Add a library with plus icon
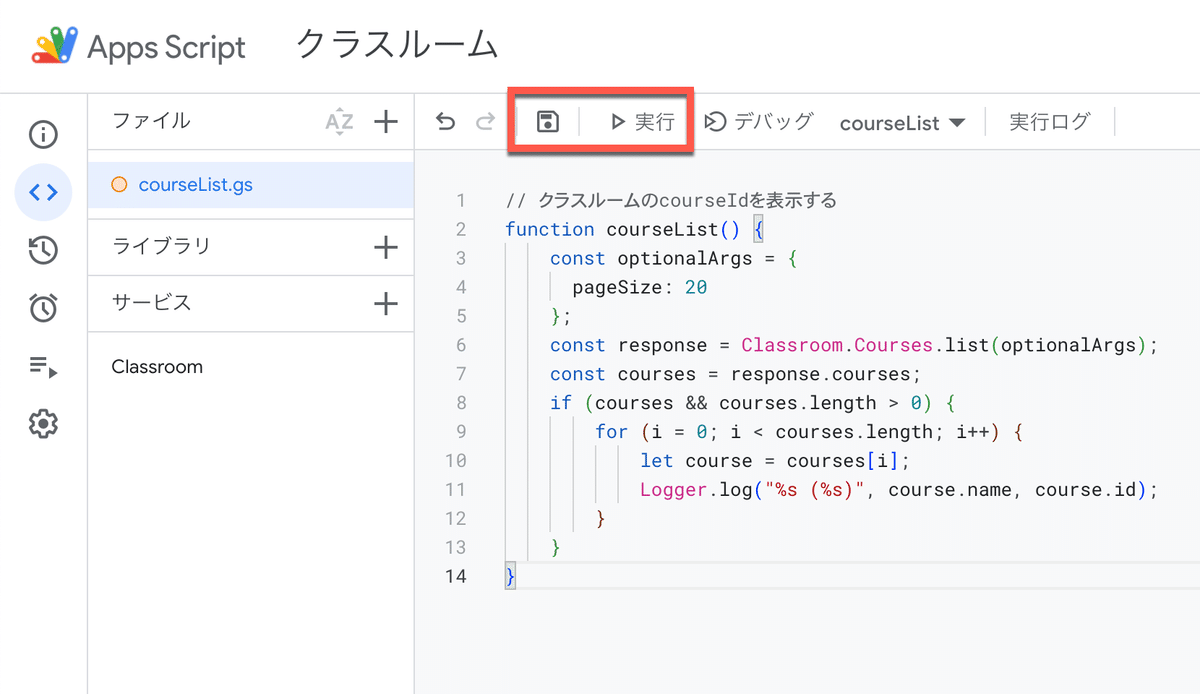 tap(385, 247)
